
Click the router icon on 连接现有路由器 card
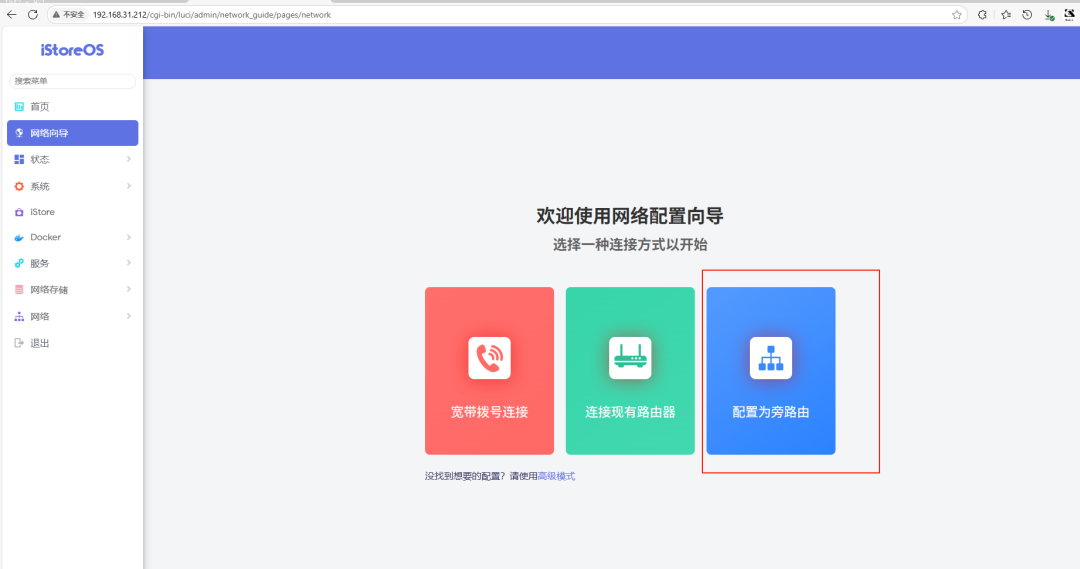[630, 358]
